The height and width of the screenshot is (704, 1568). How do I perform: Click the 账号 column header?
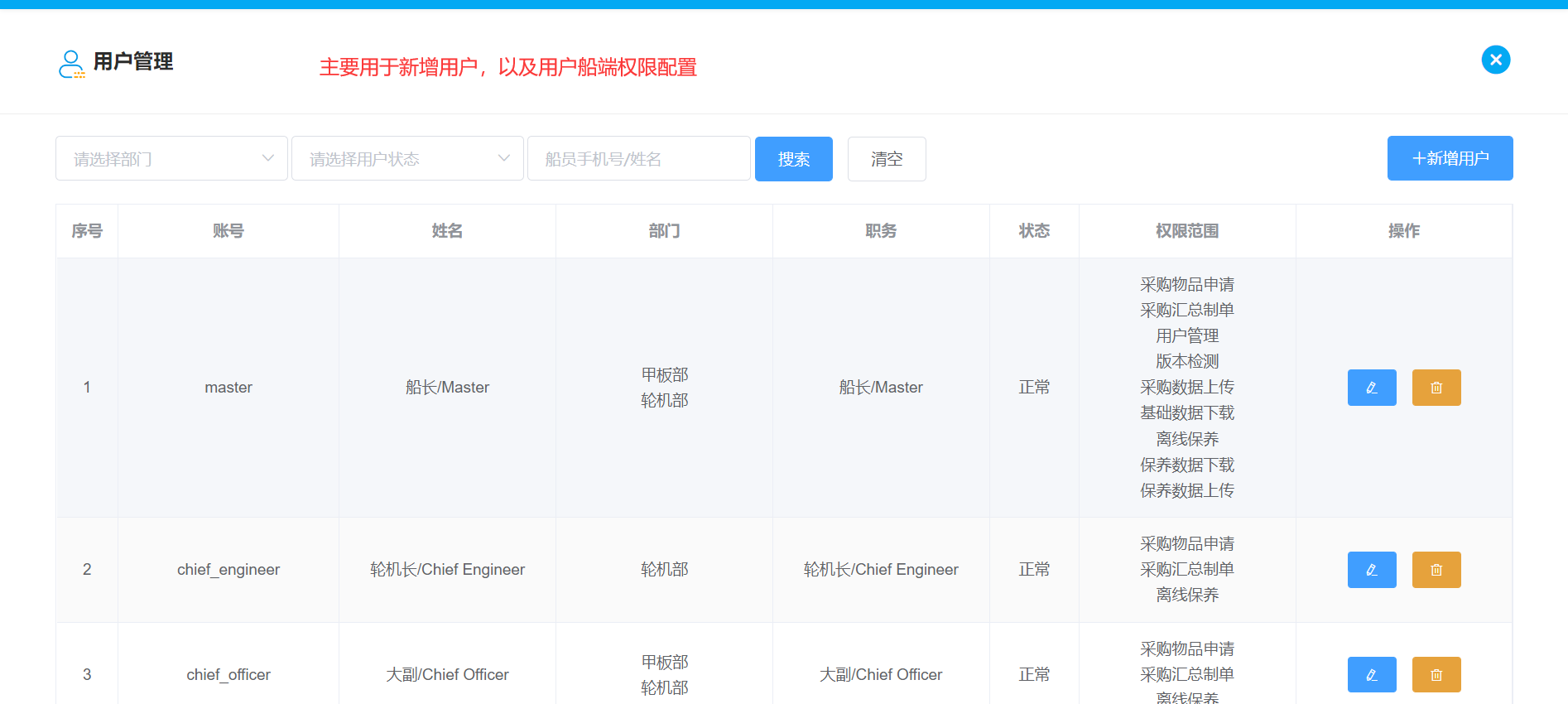tap(228, 231)
